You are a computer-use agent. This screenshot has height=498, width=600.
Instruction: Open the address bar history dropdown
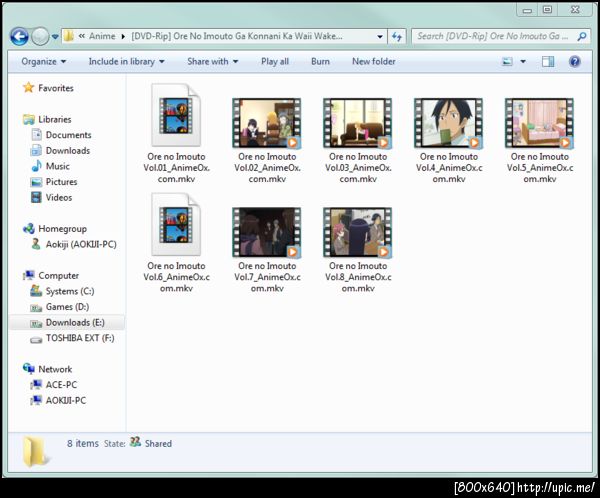pos(380,37)
